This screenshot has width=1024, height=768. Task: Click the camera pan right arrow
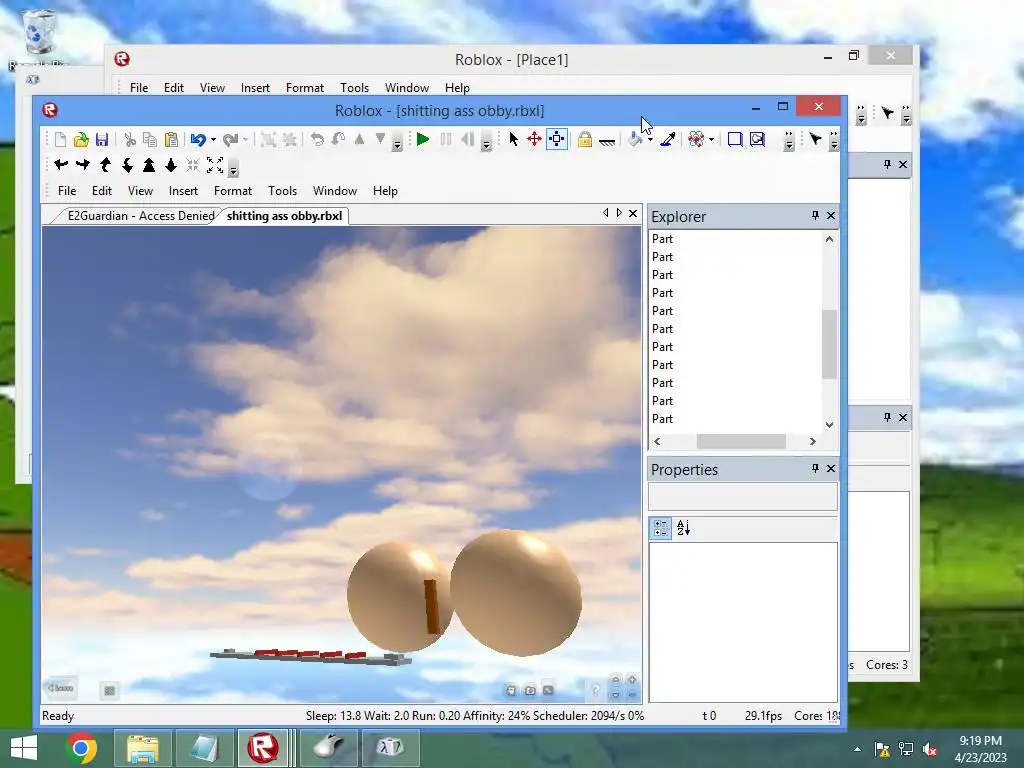pos(83,165)
